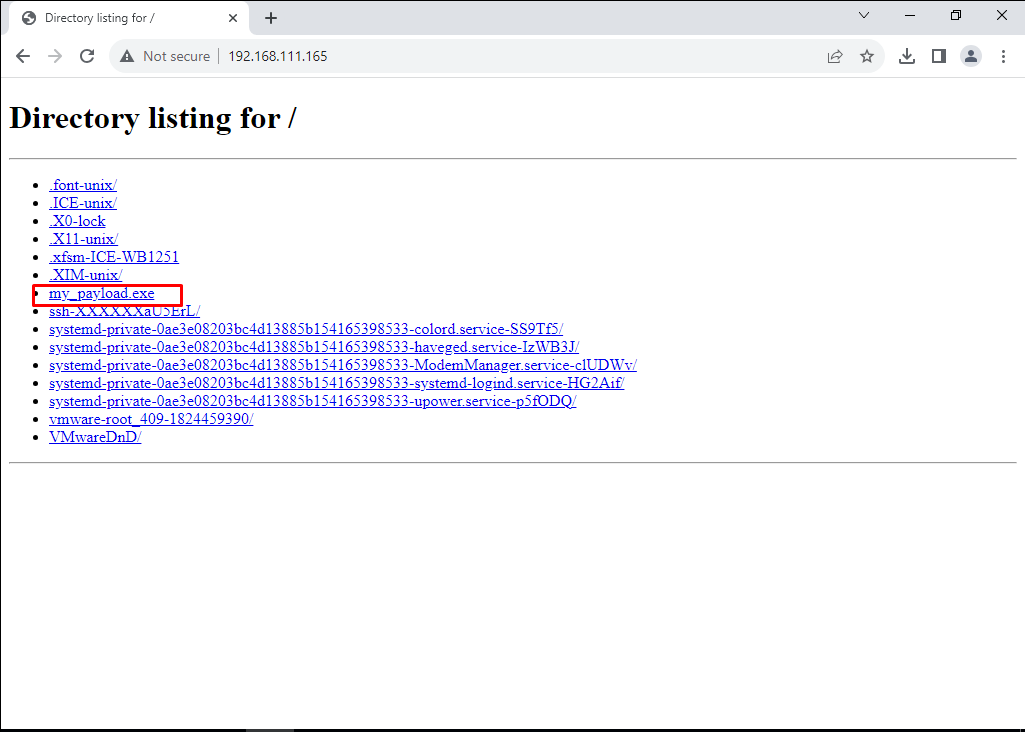
Task: Toggle the browser side panel
Action: [938, 57]
